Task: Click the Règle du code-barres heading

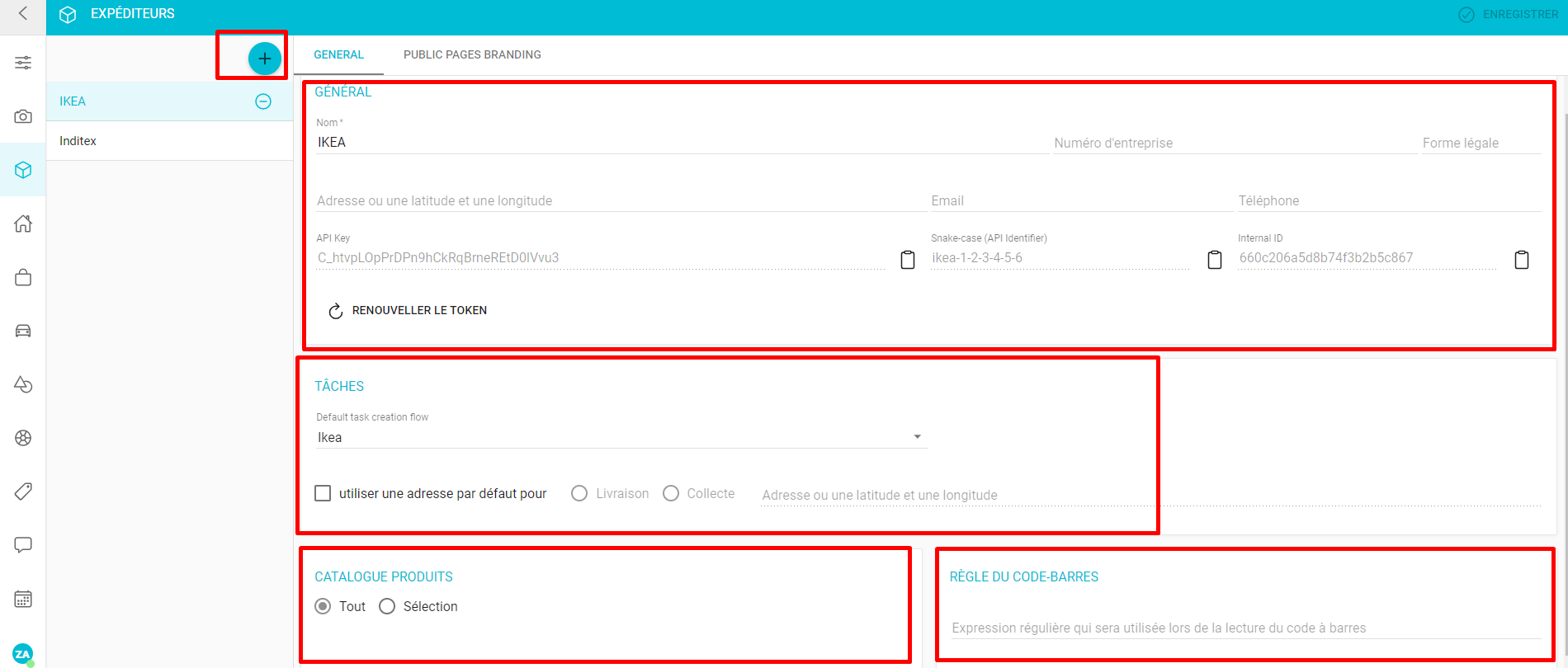Action: pyautogui.click(x=1024, y=576)
